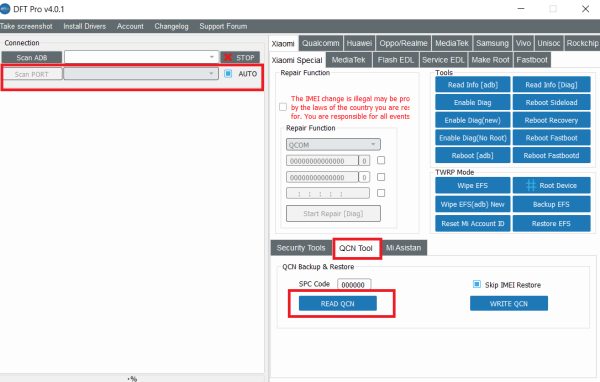Click the Restore EFS button
Image resolution: width=600 pixels, height=382 pixels.
pos(551,224)
